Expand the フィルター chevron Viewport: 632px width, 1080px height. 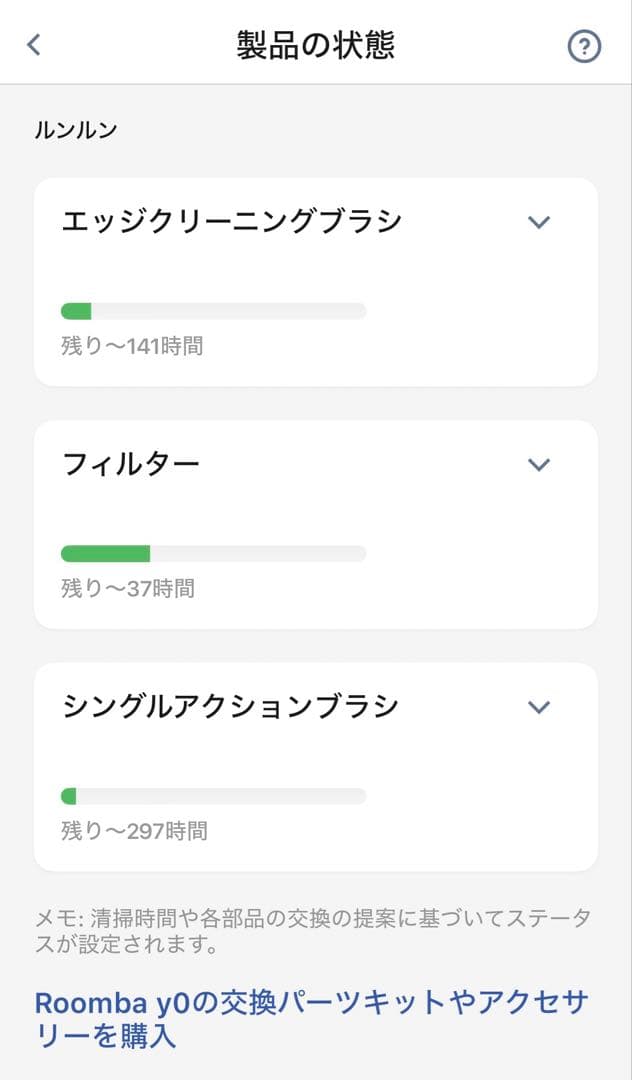pyautogui.click(x=539, y=464)
